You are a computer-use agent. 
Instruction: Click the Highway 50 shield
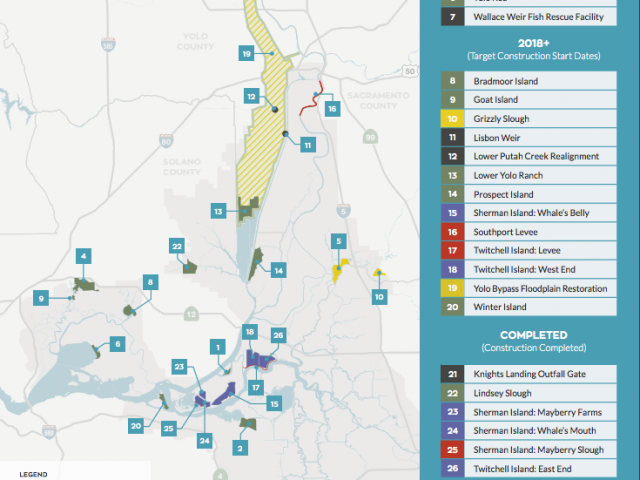coord(409,71)
